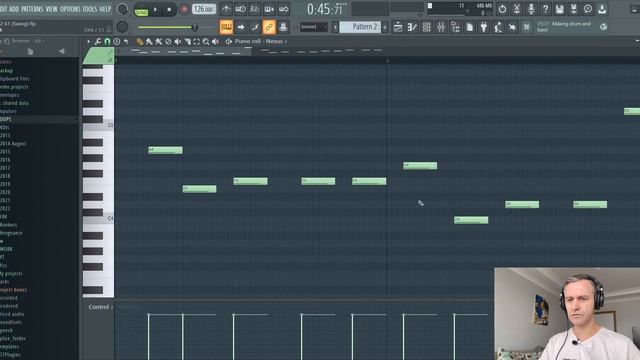The image size is (640, 360).
Task: Open the Playlist view icon
Action: pyautogui.click(x=398, y=27)
